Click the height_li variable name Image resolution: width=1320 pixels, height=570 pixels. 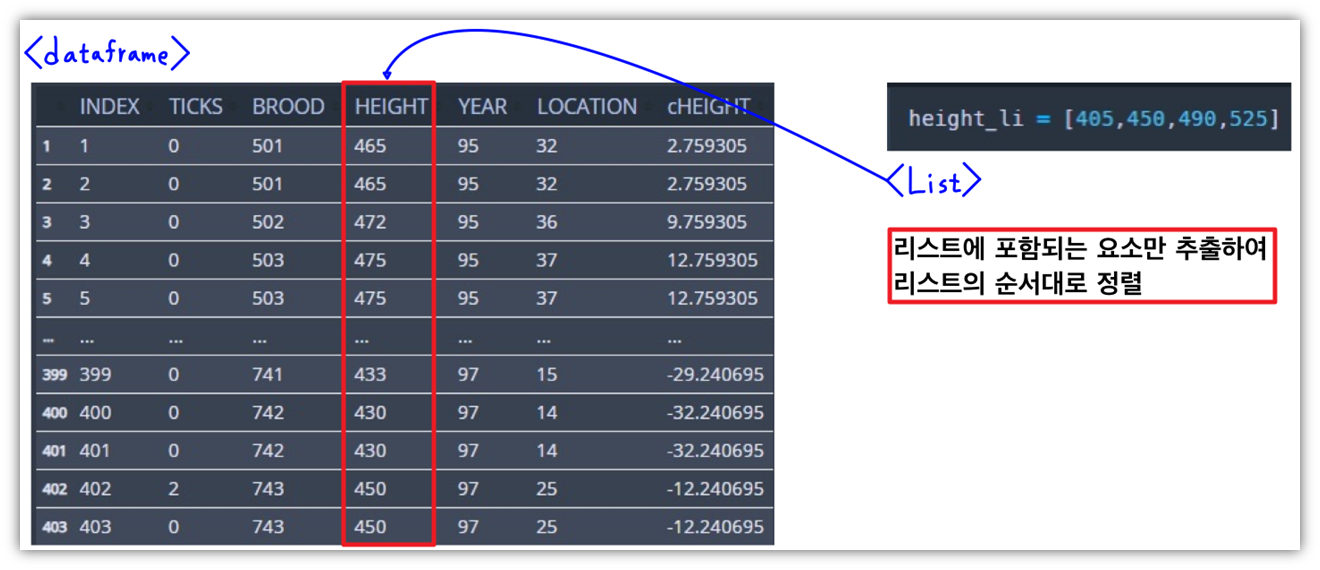pos(966,119)
